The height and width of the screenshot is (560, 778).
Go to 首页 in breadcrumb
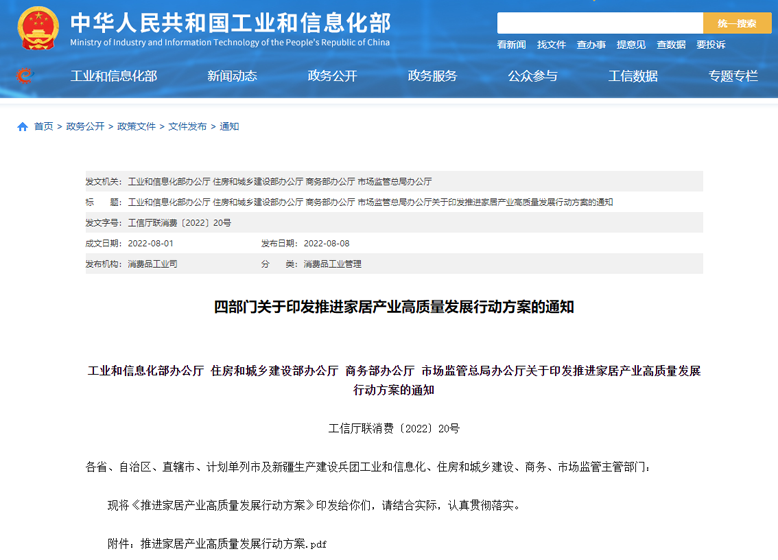(x=43, y=126)
